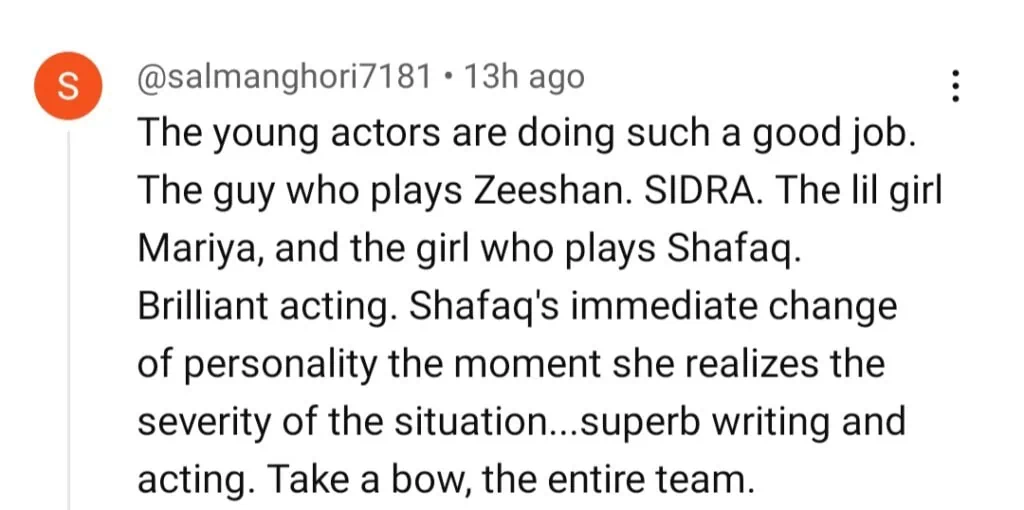
Task: Open the three-dot comment options menu
Action: pos(956,85)
